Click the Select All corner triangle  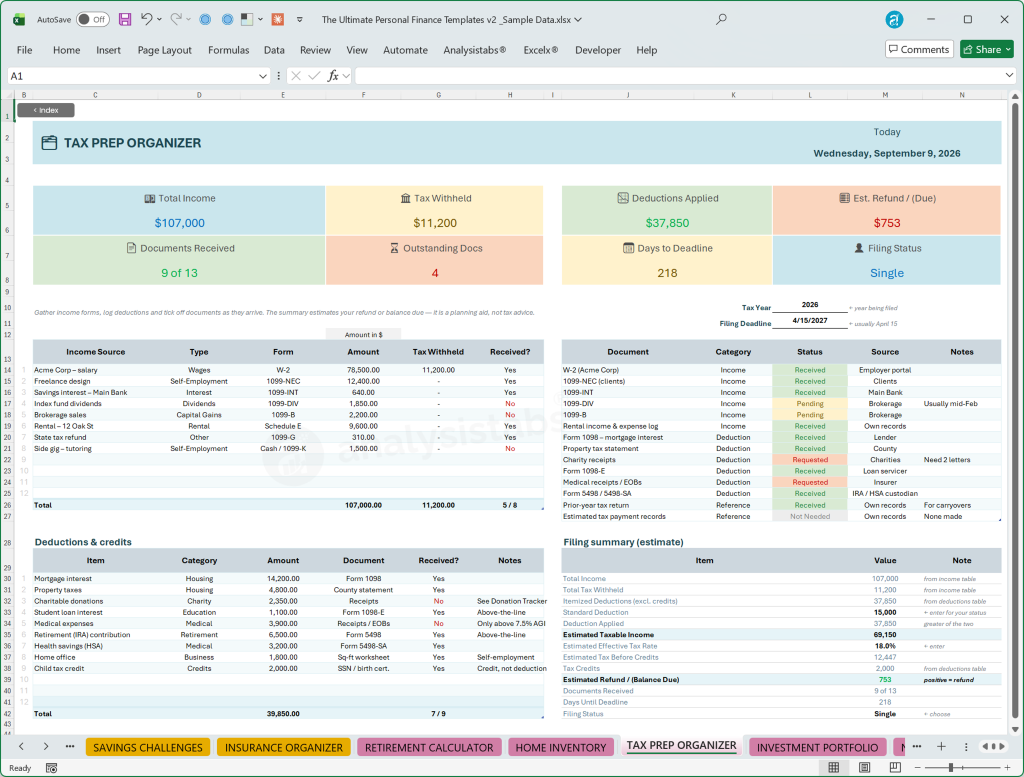tap(8, 95)
